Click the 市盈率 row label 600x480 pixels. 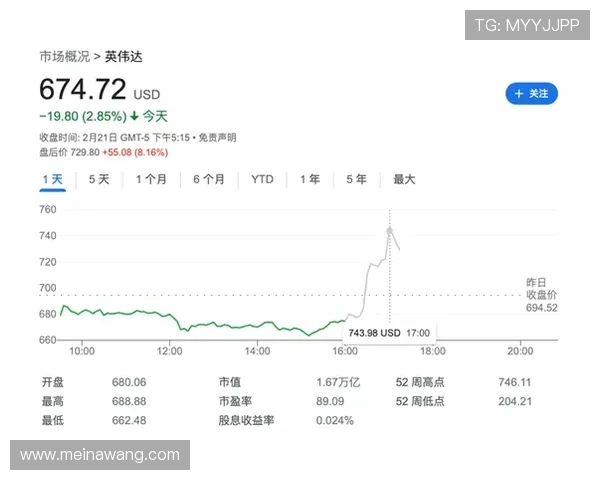(235, 401)
